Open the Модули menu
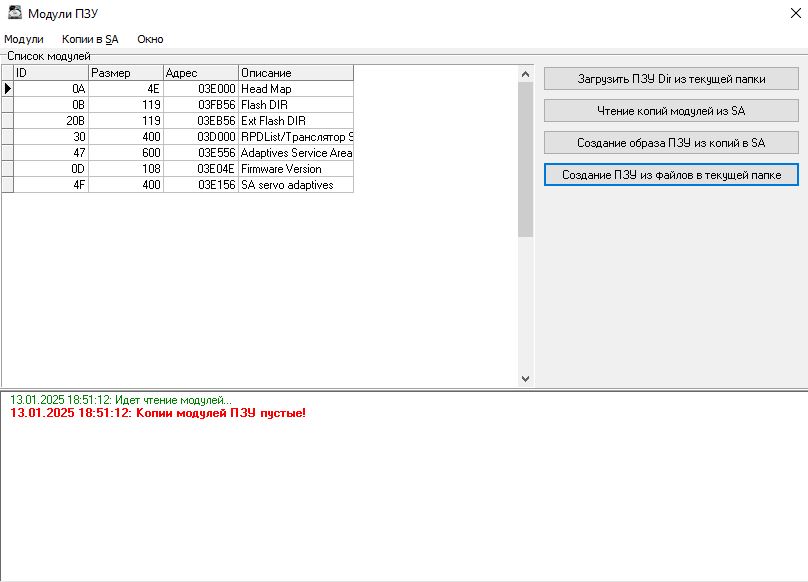The height and width of the screenshot is (582, 808). coord(24,39)
